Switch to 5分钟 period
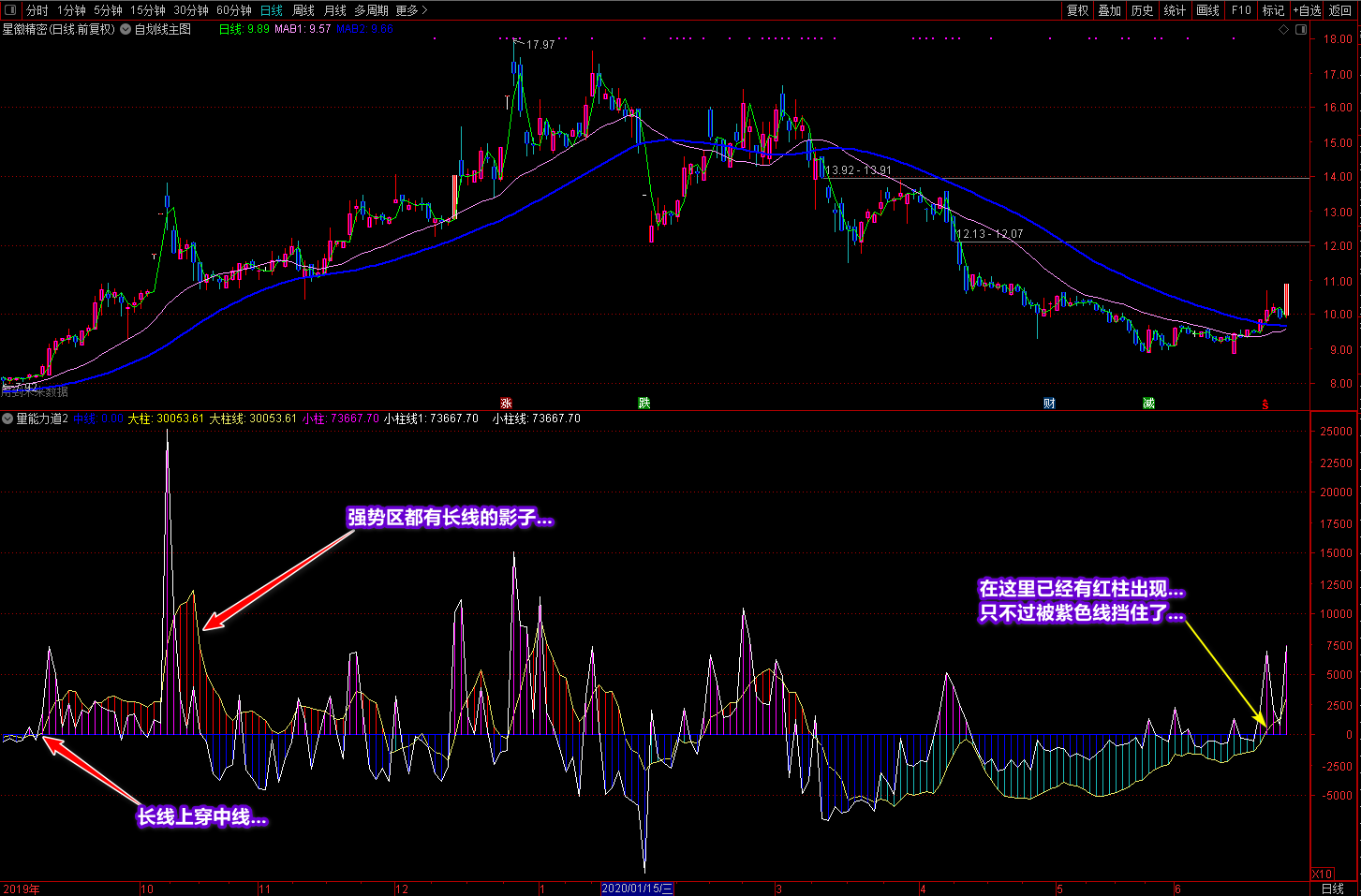 (x=108, y=10)
